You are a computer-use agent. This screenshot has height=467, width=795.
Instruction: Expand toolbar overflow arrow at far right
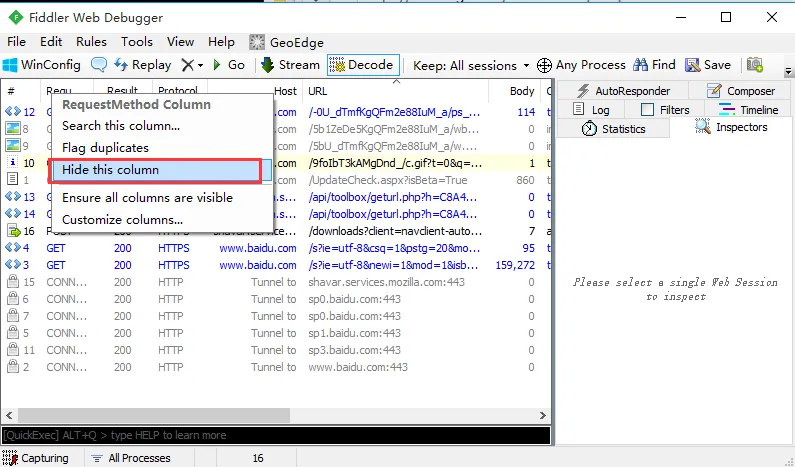[788, 71]
